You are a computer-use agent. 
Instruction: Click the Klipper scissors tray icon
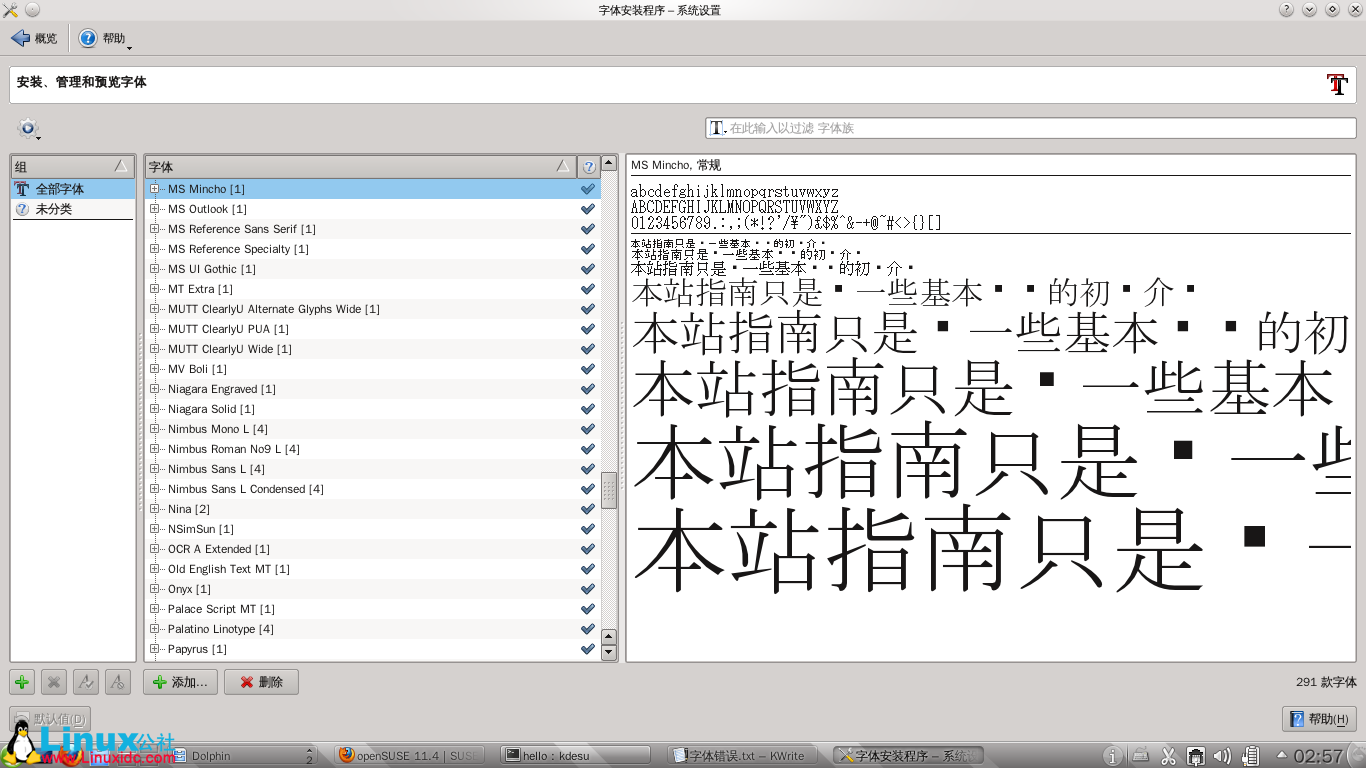[1168, 756]
